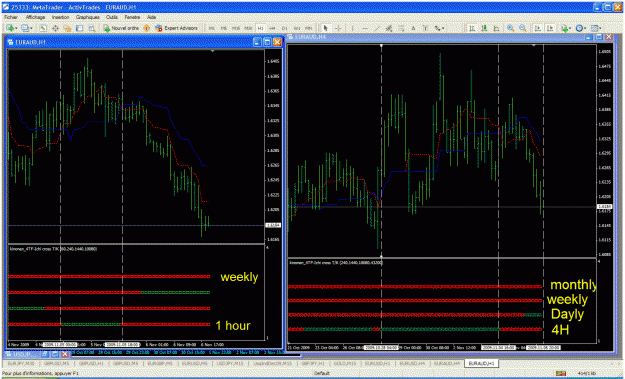Click the orange diamond info icon

(146, 28)
